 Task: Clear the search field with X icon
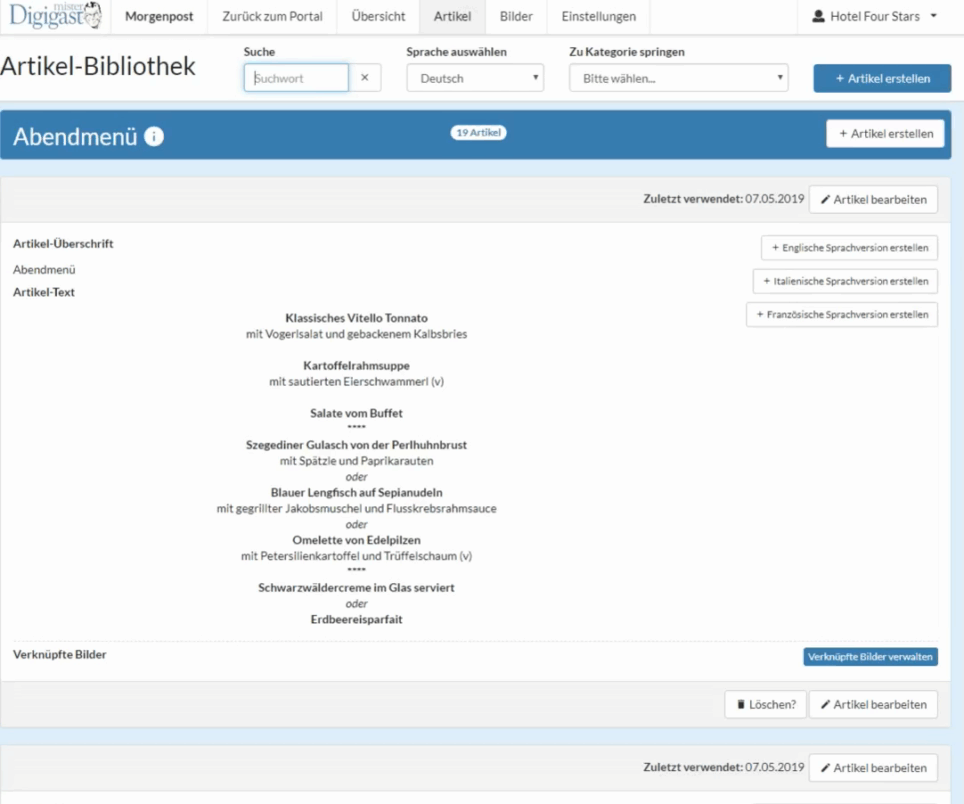point(365,78)
